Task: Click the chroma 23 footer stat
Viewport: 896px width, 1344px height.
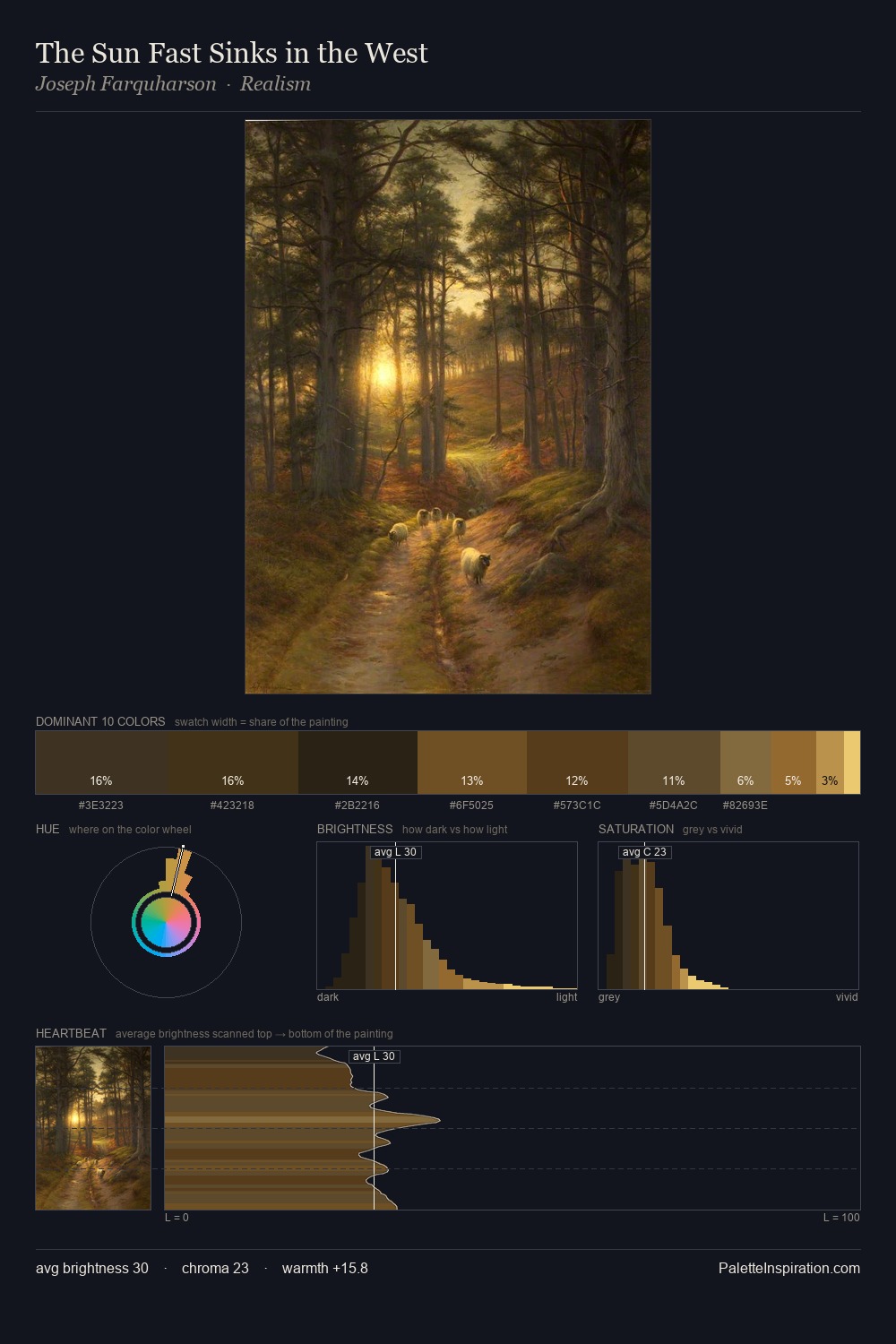Action: coord(215,1268)
